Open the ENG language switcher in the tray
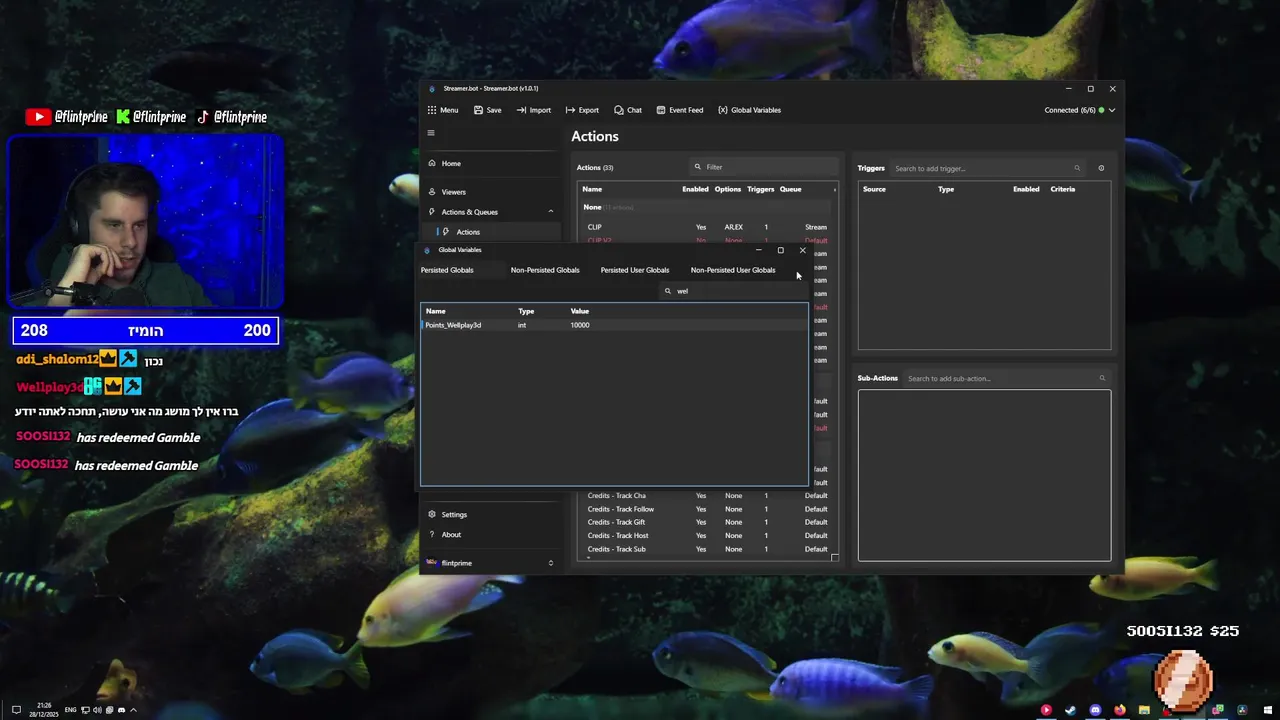Image resolution: width=1280 pixels, height=720 pixels. point(70,710)
